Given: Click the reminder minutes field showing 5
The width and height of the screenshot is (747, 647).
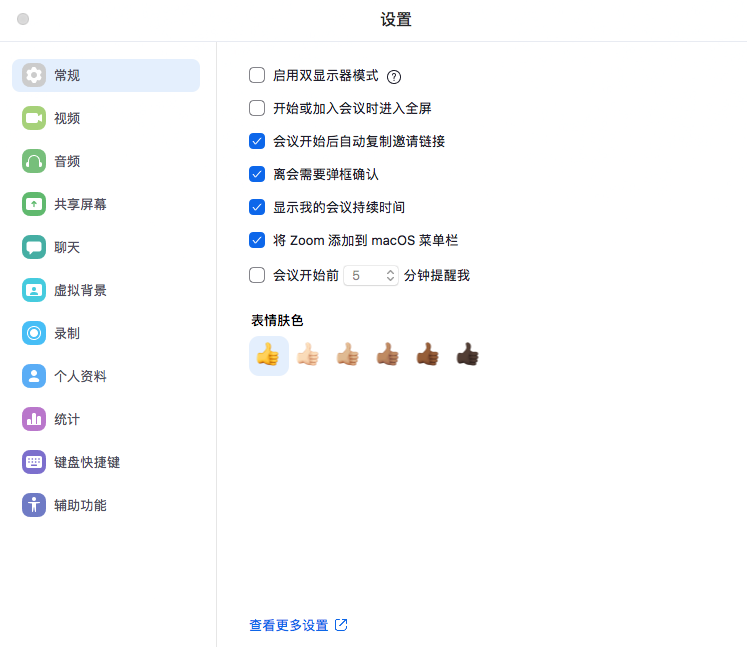Looking at the screenshot, I should [371, 275].
